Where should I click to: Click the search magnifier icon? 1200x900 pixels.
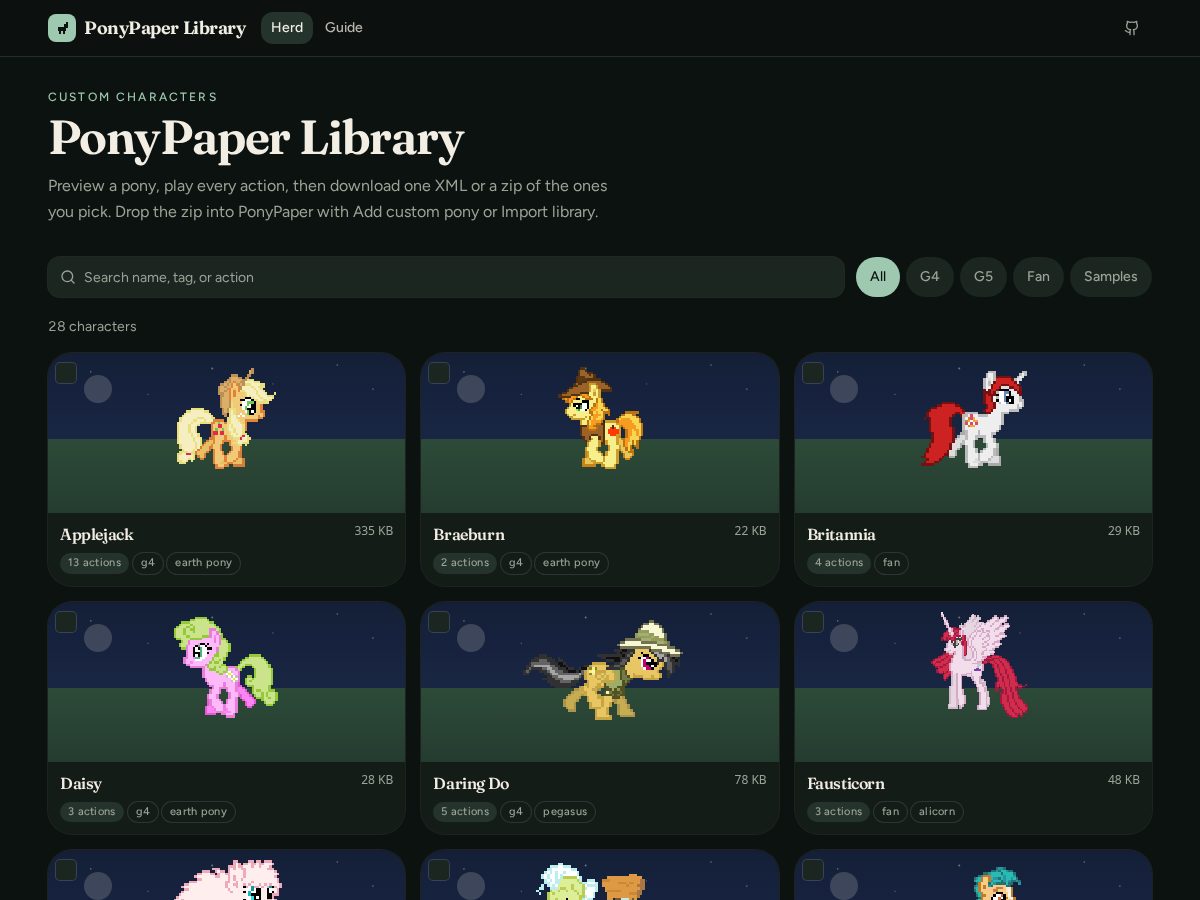pos(68,277)
